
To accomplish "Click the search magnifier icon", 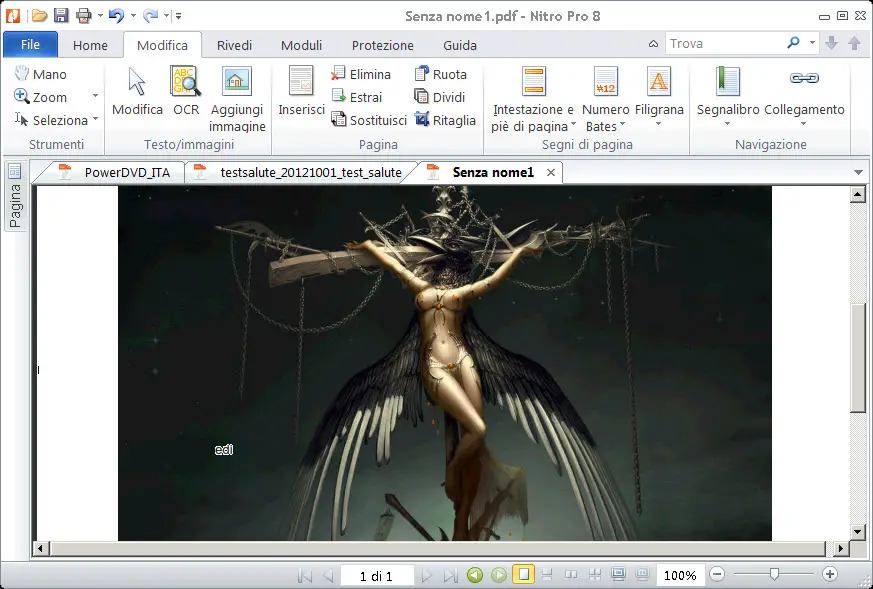I will 793,43.
